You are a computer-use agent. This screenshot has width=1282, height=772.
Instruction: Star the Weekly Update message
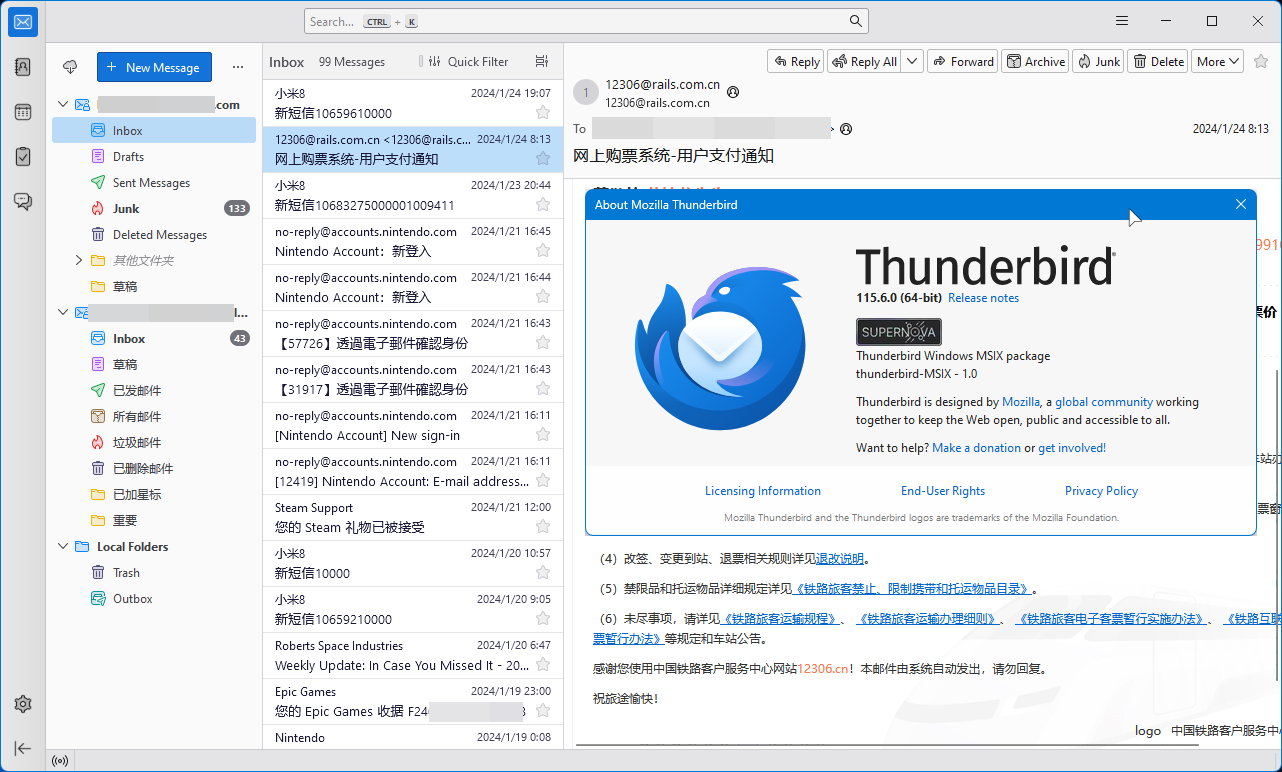tap(543, 664)
